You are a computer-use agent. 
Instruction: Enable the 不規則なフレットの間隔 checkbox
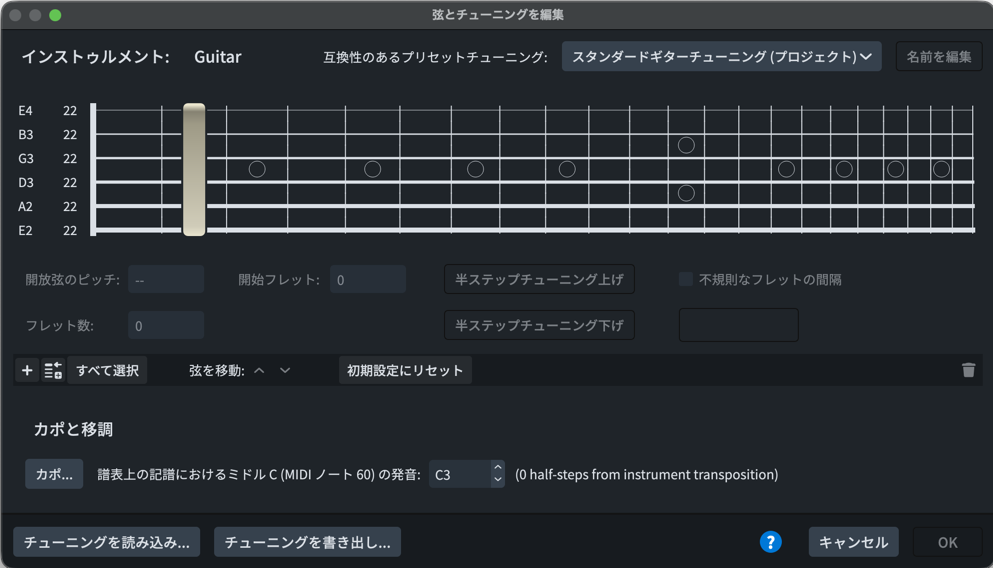pyautogui.click(x=686, y=280)
